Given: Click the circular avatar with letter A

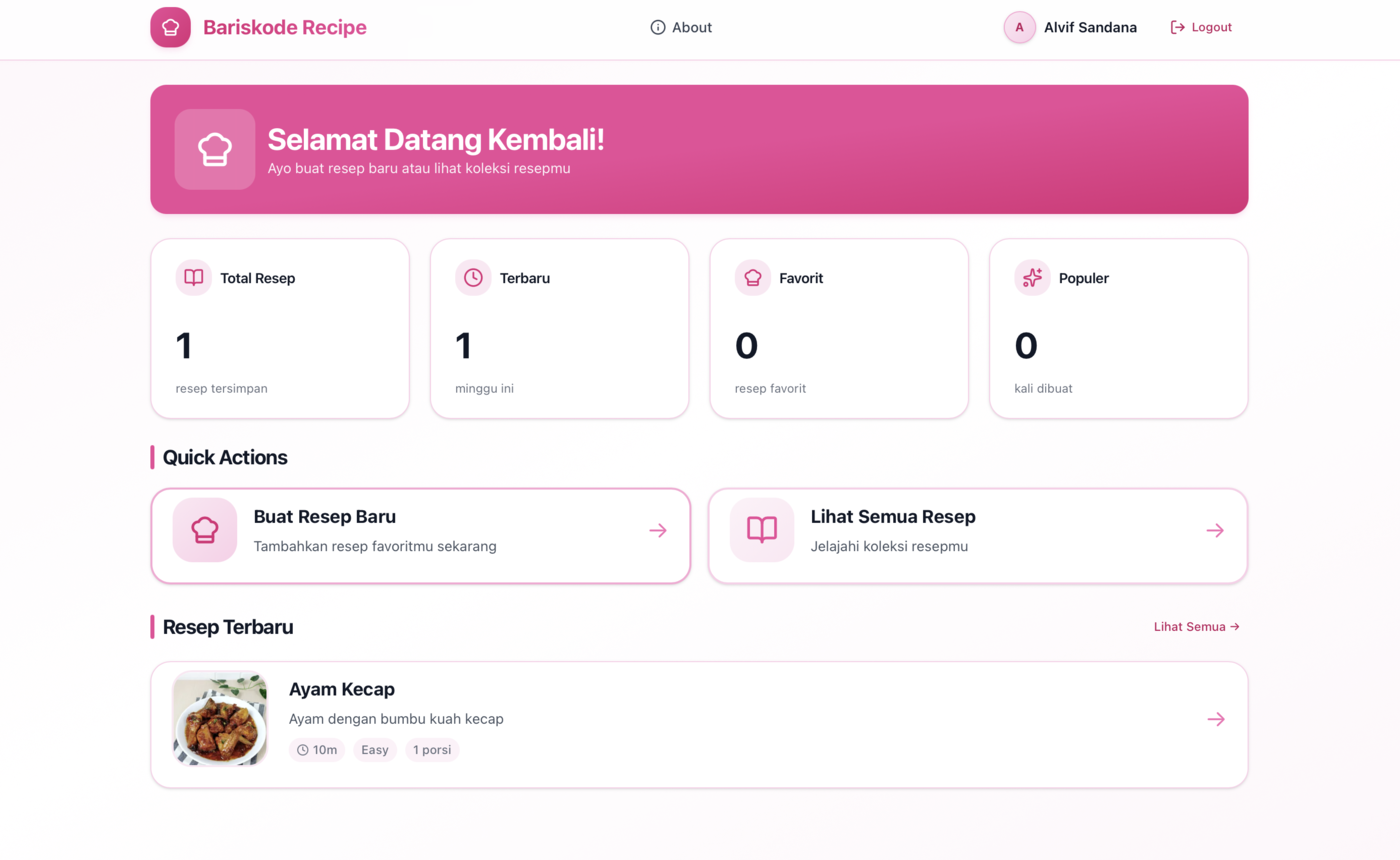Looking at the screenshot, I should pyautogui.click(x=1019, y=27).
